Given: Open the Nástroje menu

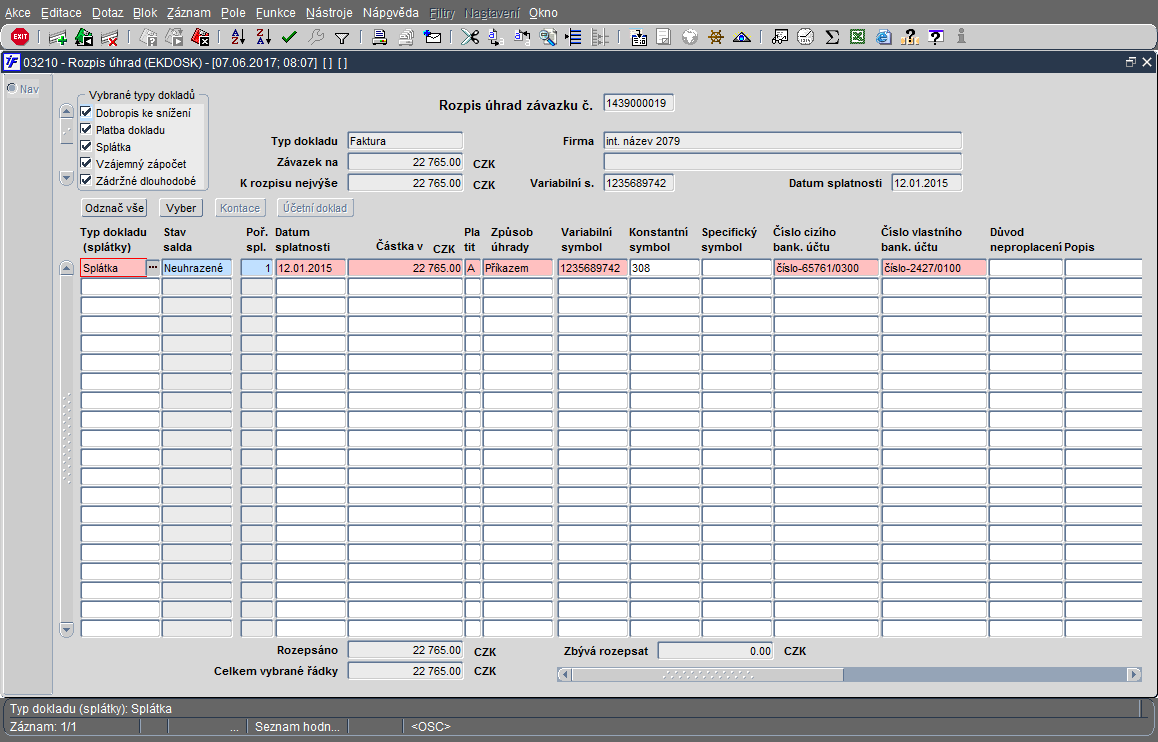Looking at the screenshot, I should (x=329, y=13).
